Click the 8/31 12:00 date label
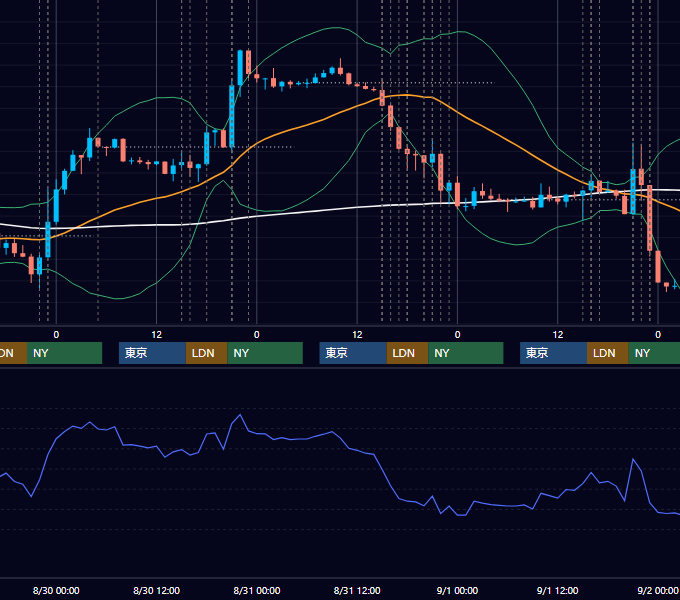Screen dimensions: 680x600 [357, 590]
